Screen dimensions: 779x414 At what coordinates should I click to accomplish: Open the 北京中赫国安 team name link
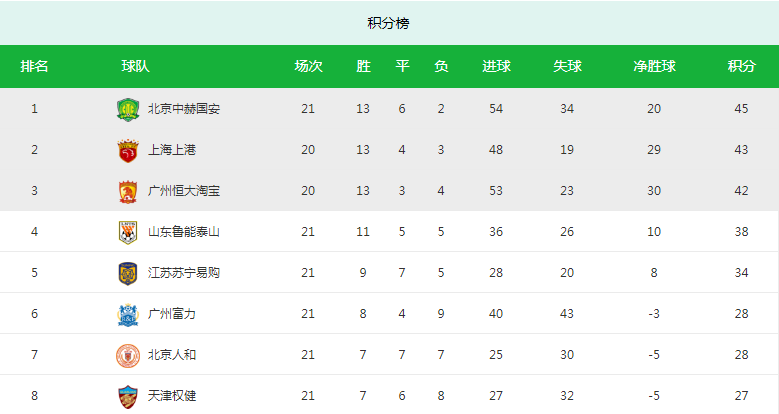(x=184, y=109)
